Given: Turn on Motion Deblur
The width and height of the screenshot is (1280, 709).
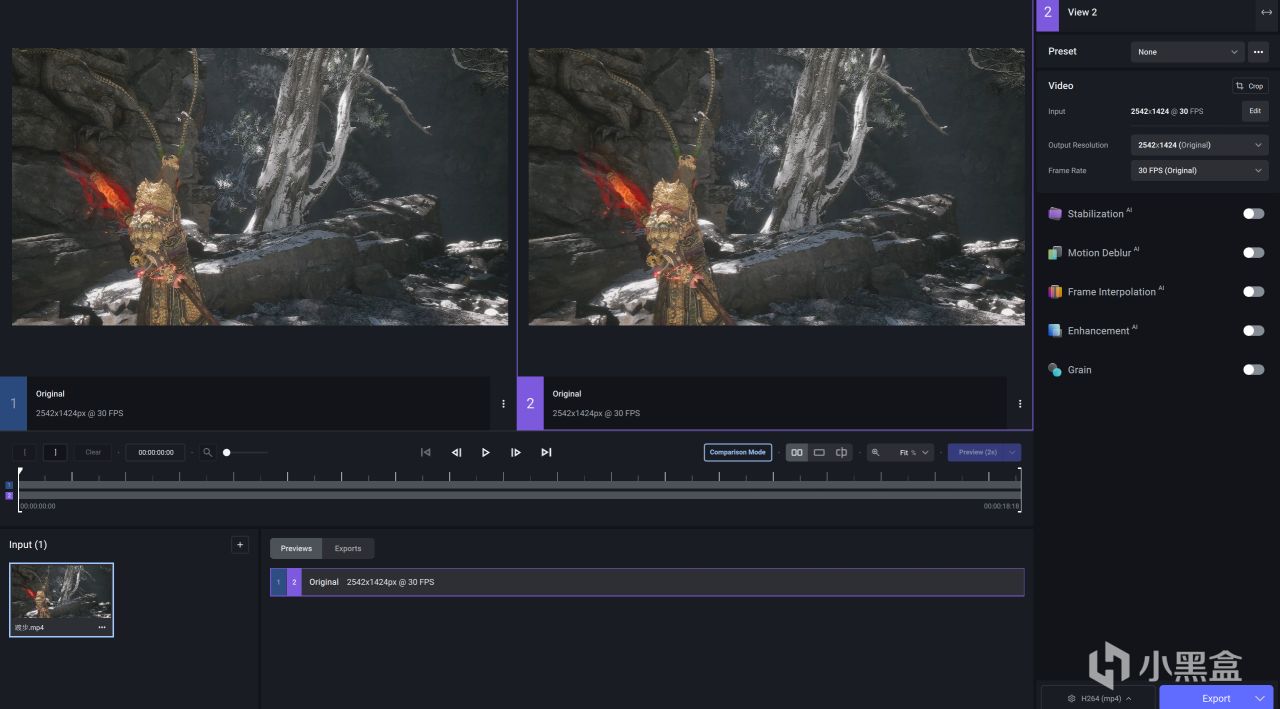Looking at the screenshot, I should pyautogui.click(x=1253, y=253).
